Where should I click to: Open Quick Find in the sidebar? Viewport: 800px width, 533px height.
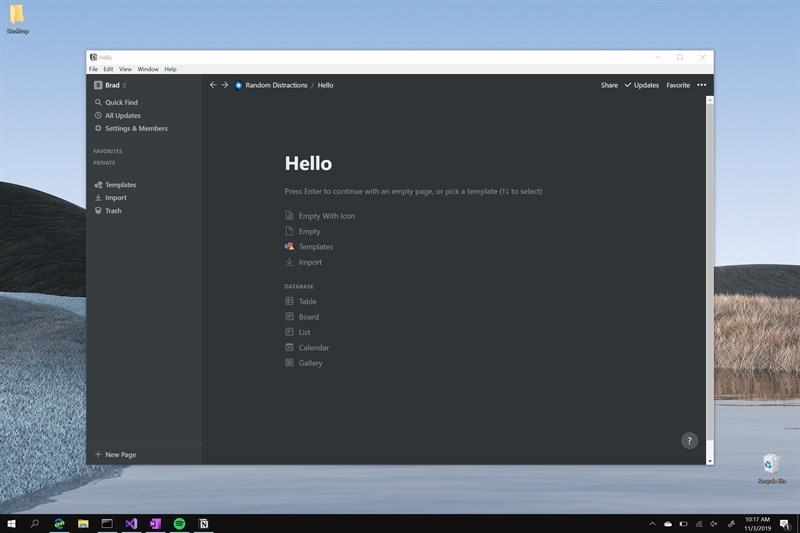pyautogui.click(x=121, y=102)
